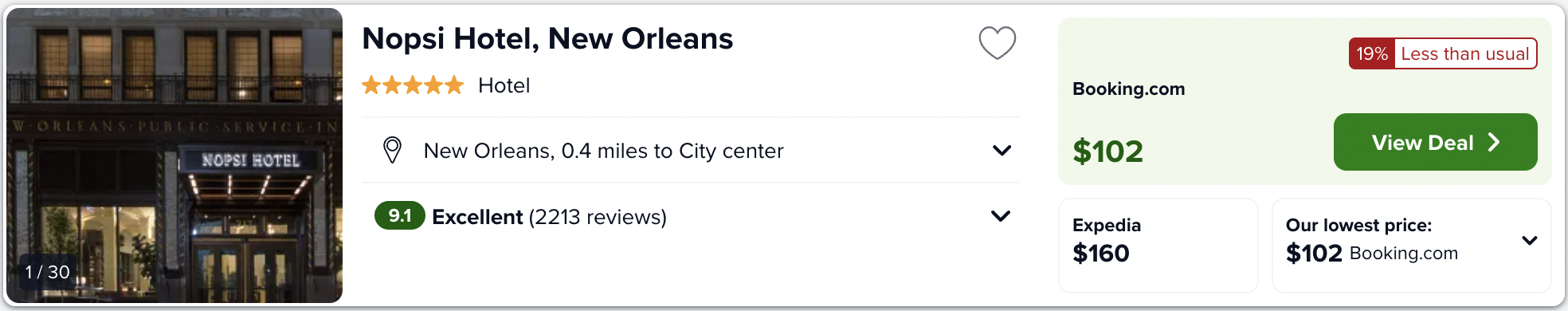
Task: Click the Excellent (2213 reviews) text
Action: click(549, 217)
